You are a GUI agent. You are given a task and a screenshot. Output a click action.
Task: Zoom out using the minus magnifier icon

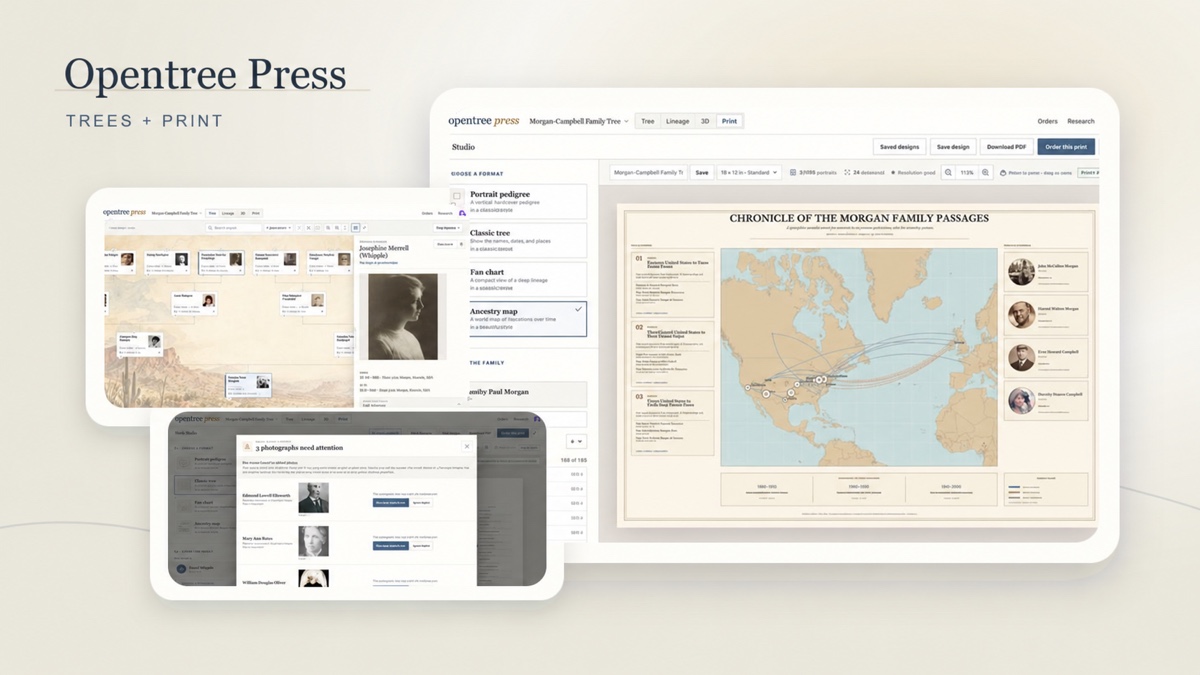(x=949, y=172)
